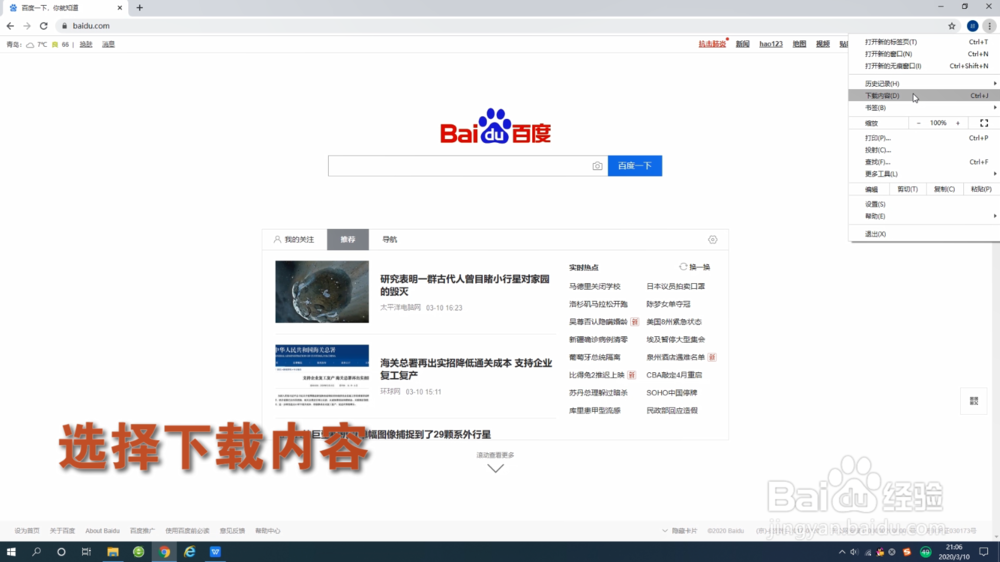Open the Chrome profile avatar
The width and height of the screenshot is (1000, 562).
click(x=972, y=26)
